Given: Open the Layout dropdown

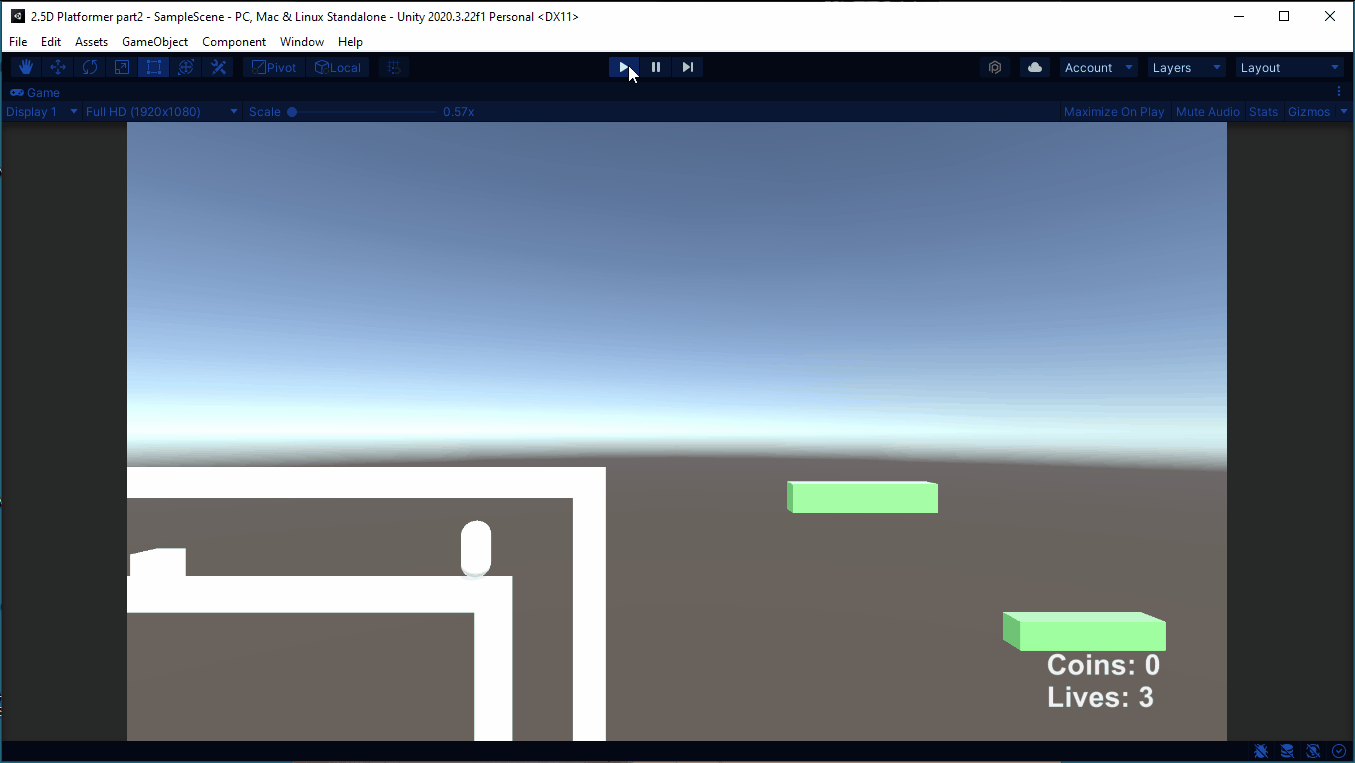Looking at the screenshot, I should (1290, 67).
